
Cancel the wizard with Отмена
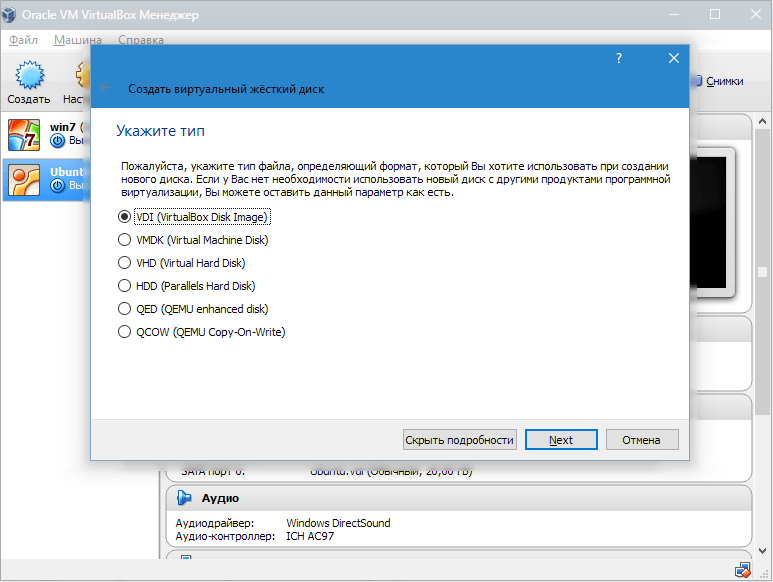641,440
